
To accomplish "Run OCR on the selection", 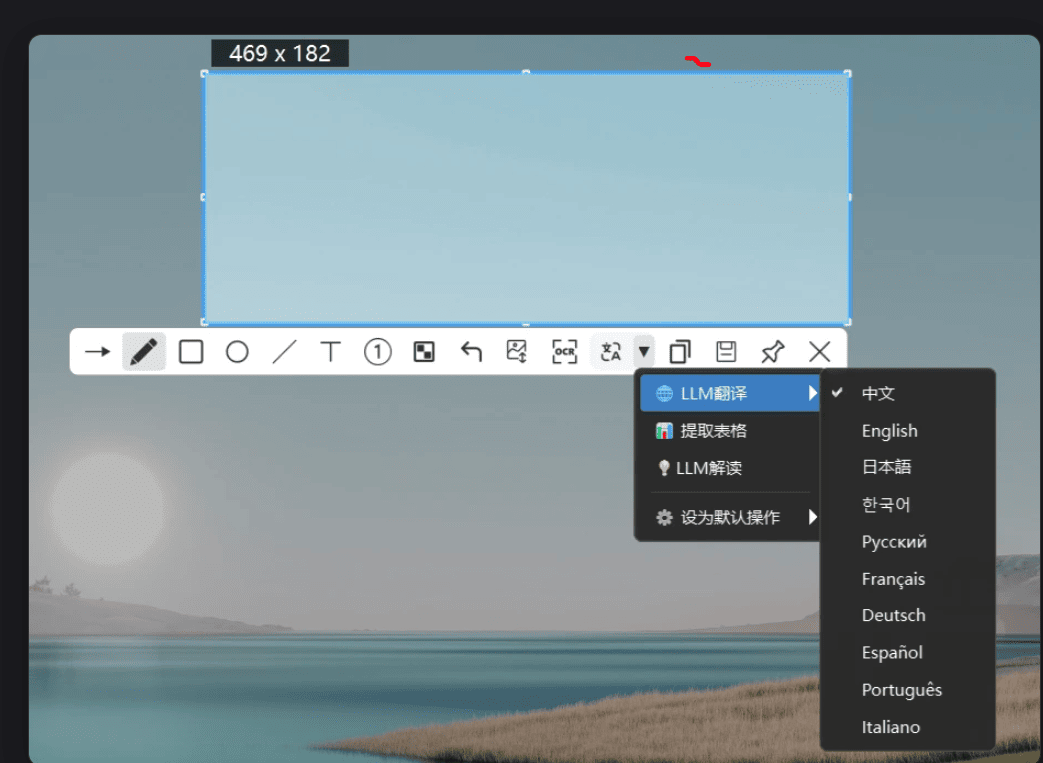I will (564, 351).
